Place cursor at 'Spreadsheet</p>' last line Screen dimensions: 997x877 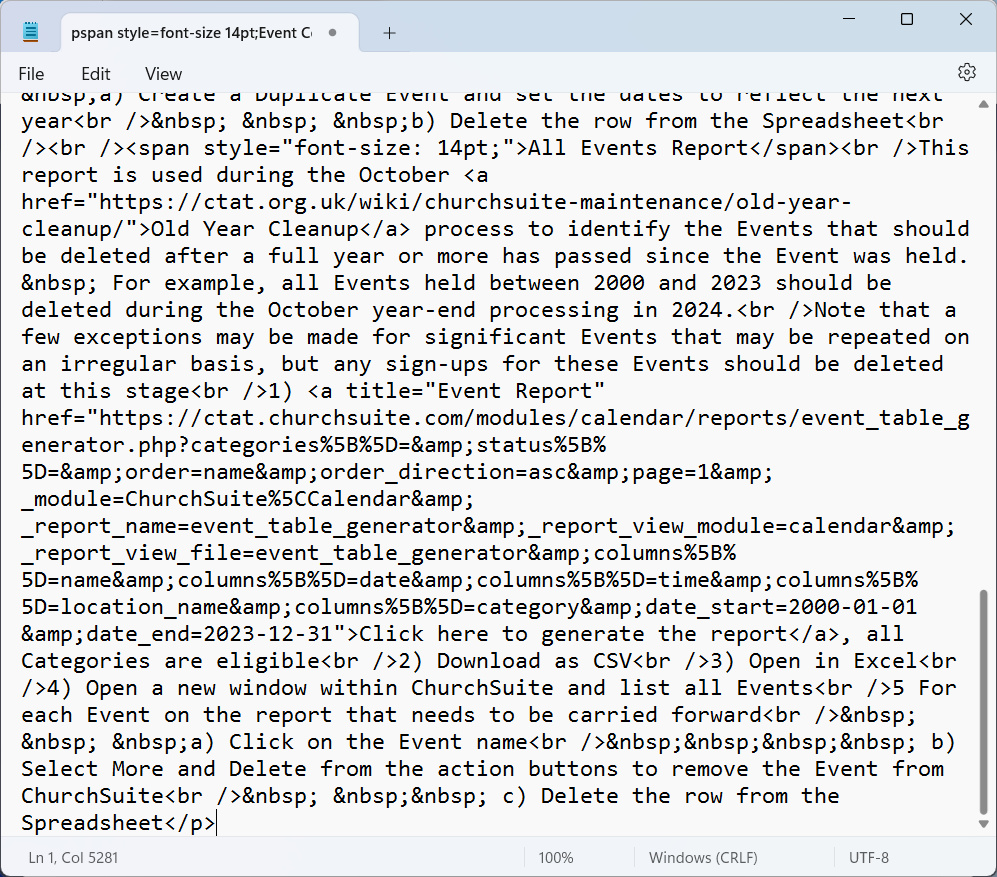[x=118, y=823]
